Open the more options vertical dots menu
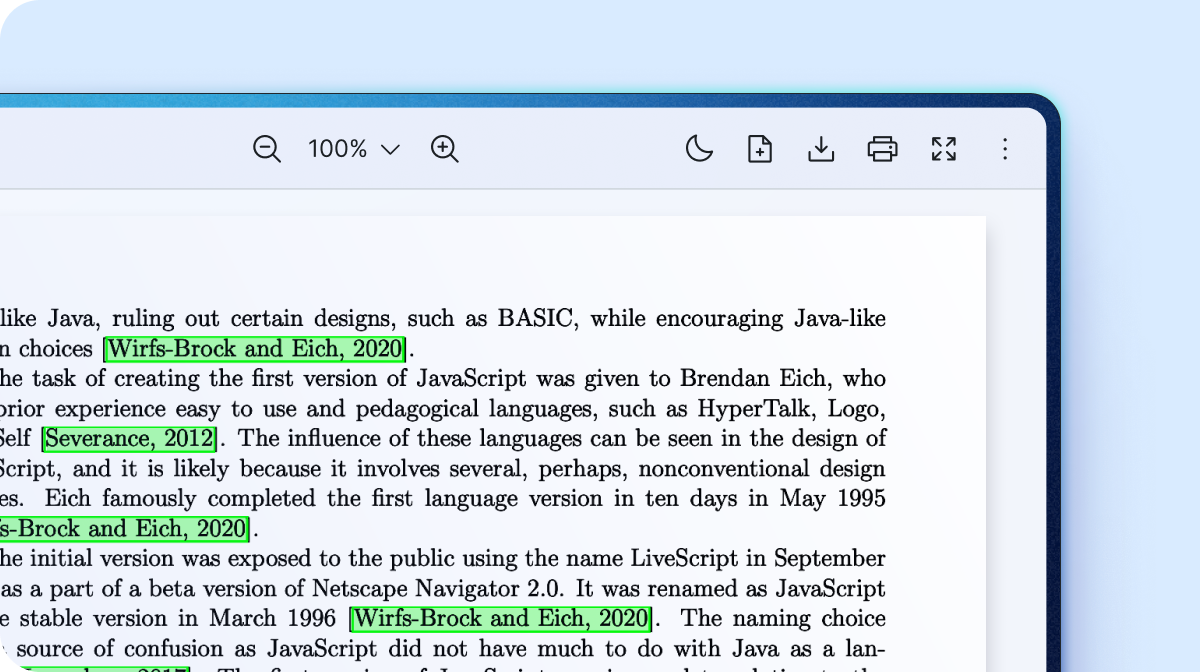1200x672 pixels. pos(1005,149)
